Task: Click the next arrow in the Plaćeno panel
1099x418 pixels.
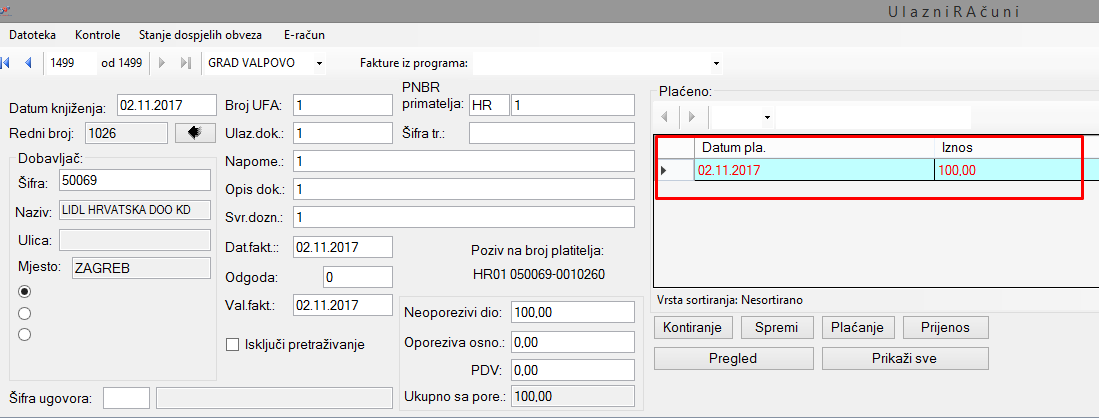Action: coord(691,117)
